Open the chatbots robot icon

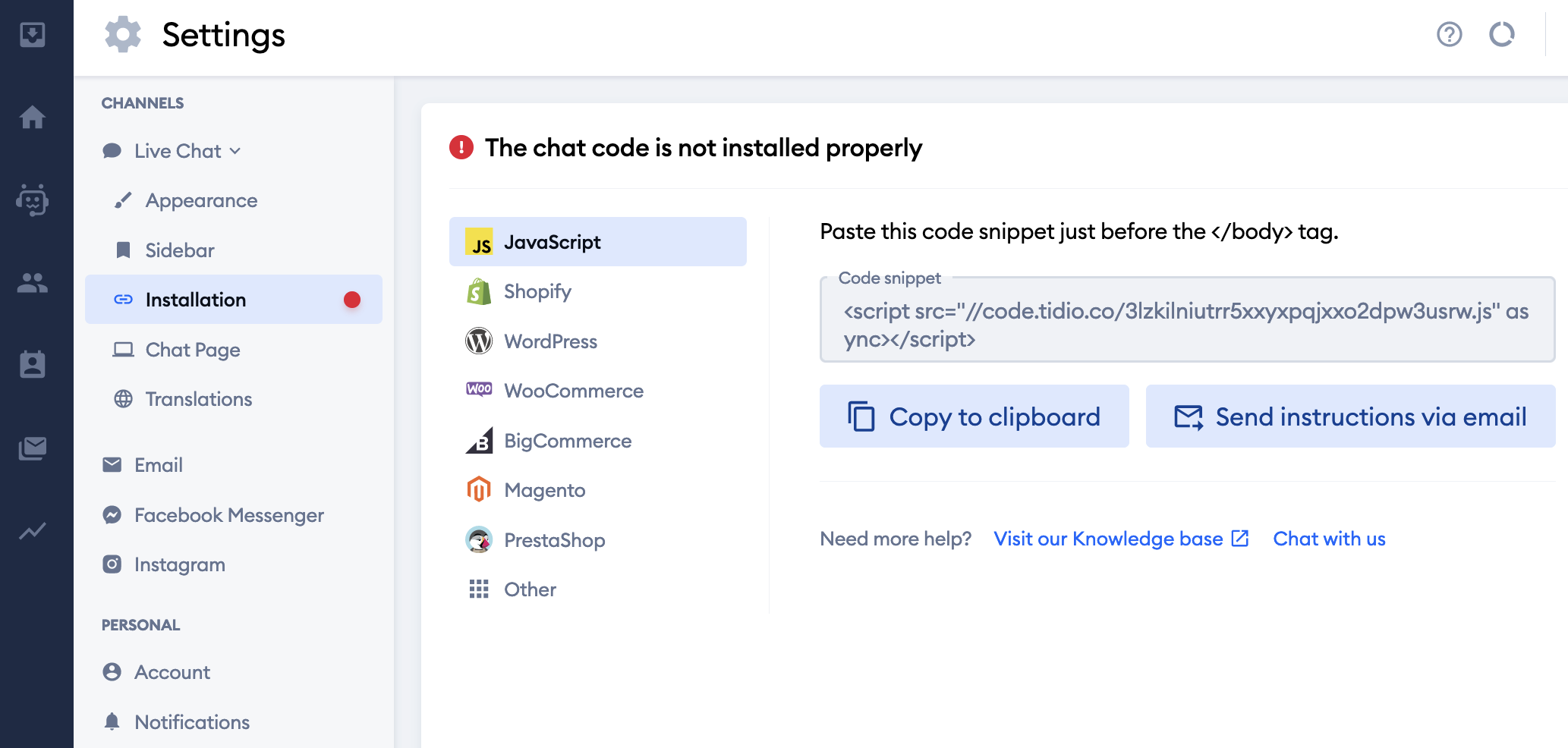33,200
